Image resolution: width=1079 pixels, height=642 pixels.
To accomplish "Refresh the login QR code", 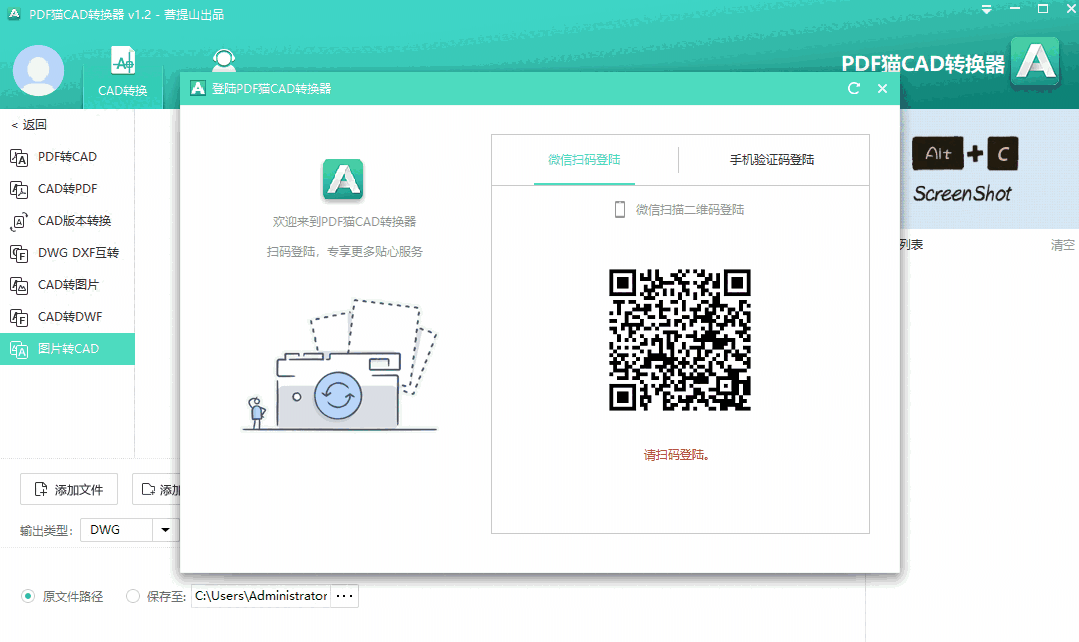I will click(852, 88).
